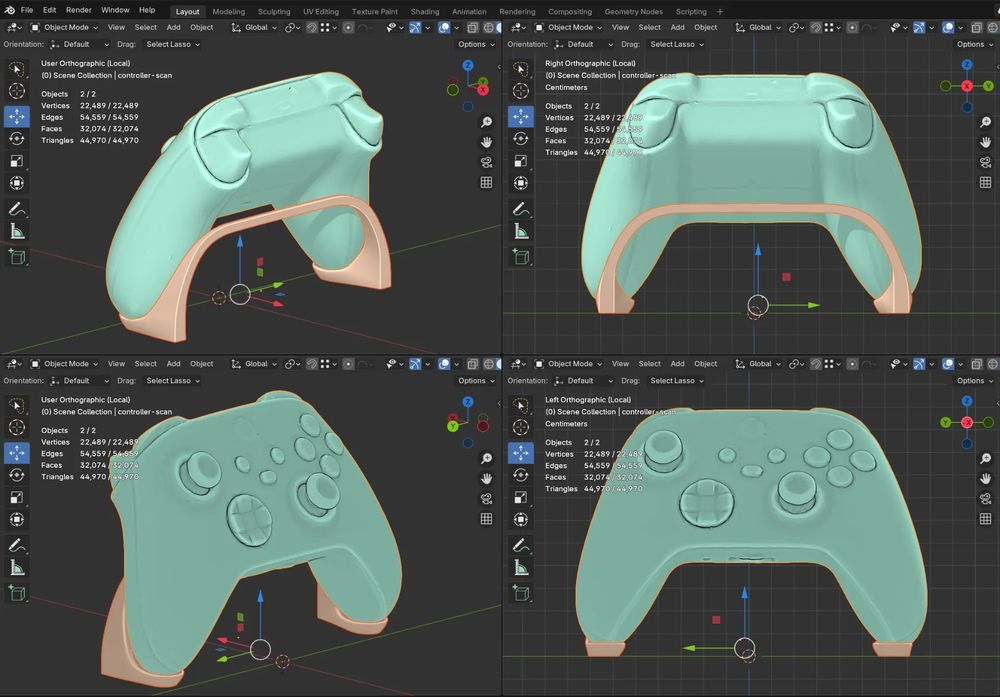Open Options popover in bottom-right viewport
This screenshot has height=697, width=1000.
(x=974, y=381)
